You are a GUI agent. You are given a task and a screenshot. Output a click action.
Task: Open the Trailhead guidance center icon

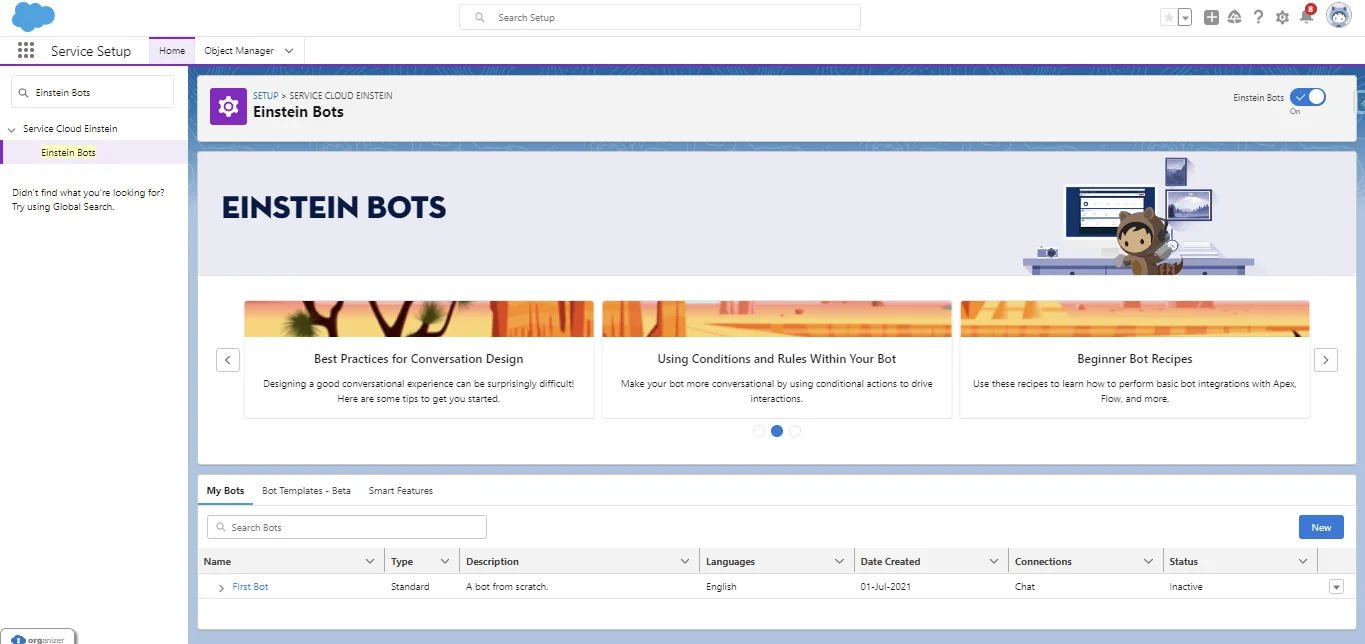point(1234,17)
